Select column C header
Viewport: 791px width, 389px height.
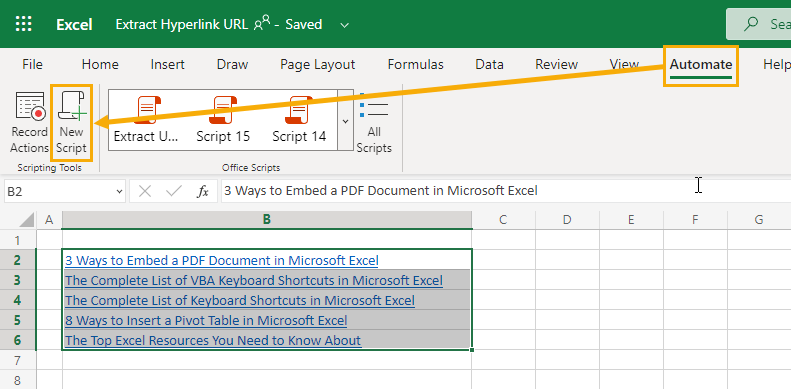pos(503,219)
